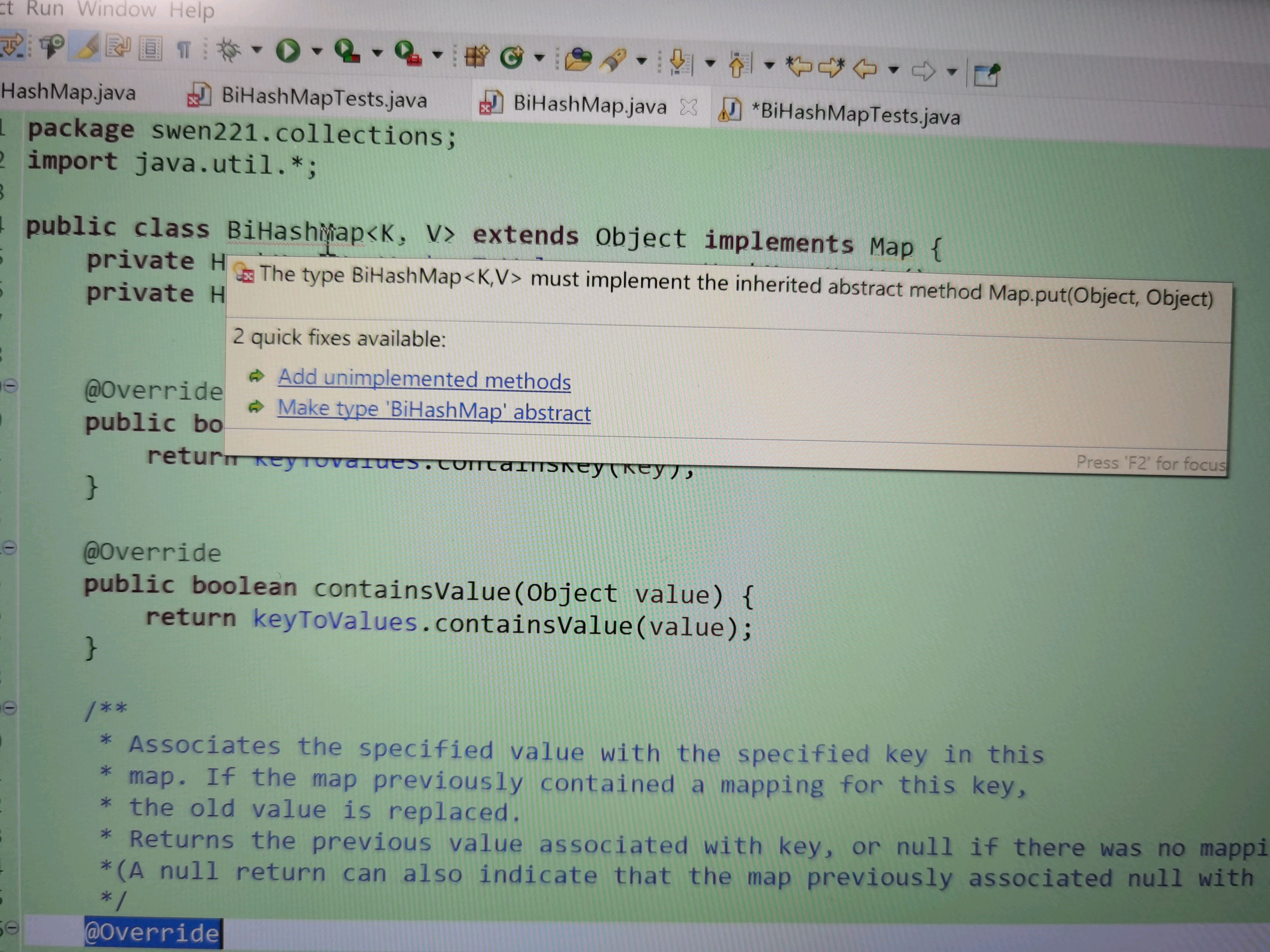Close the BiHashMap.java tab with its X
1270x952 pixels.
(x=688, y=107)
